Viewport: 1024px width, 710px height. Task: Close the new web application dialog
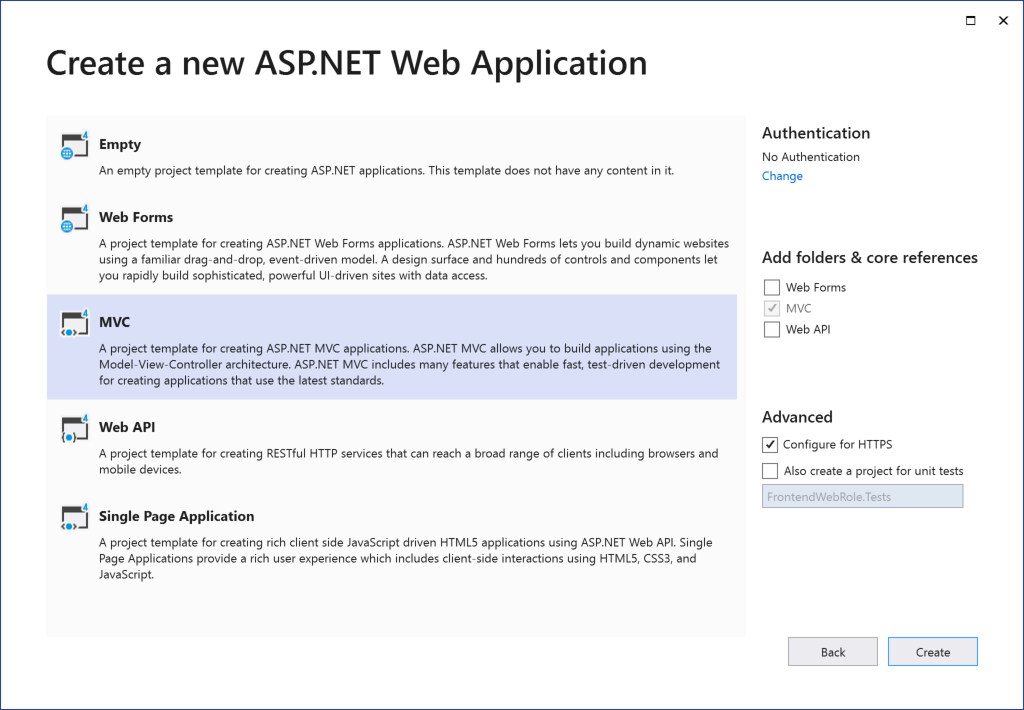click(x=1003, y=20)
